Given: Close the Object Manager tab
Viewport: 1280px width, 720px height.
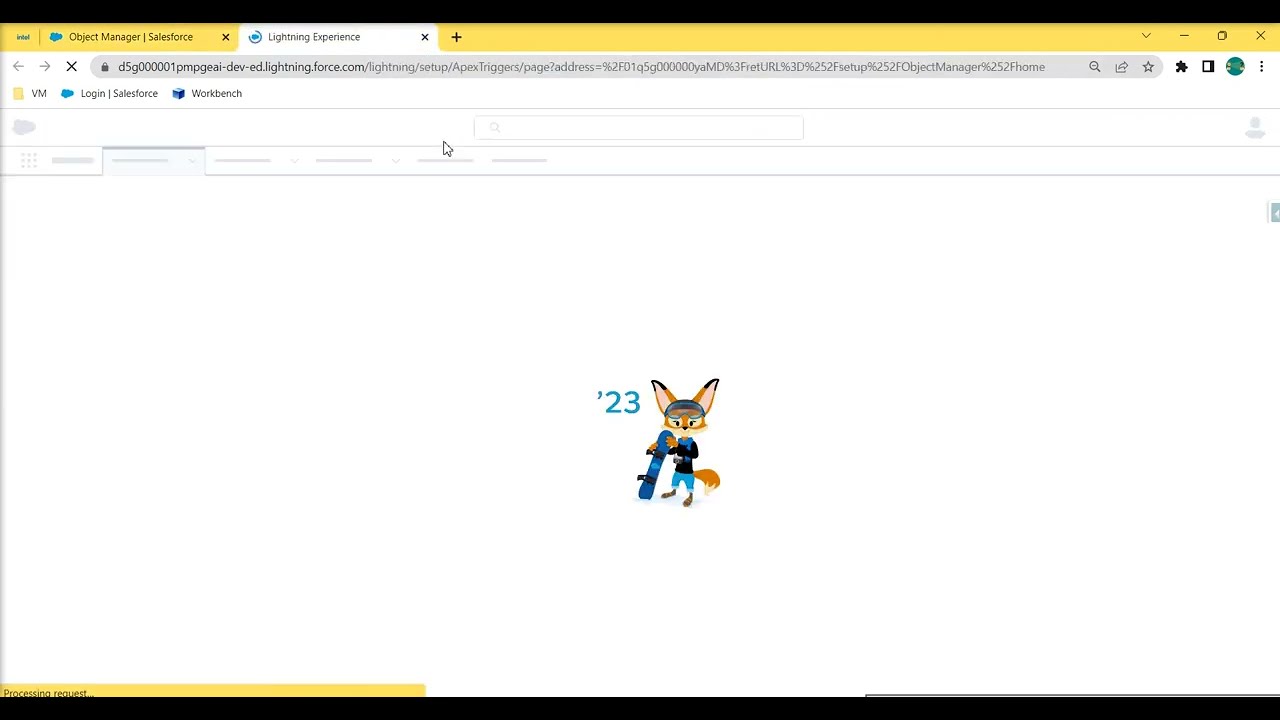Looking at the screenshot, I should click(x=225, y=37).
